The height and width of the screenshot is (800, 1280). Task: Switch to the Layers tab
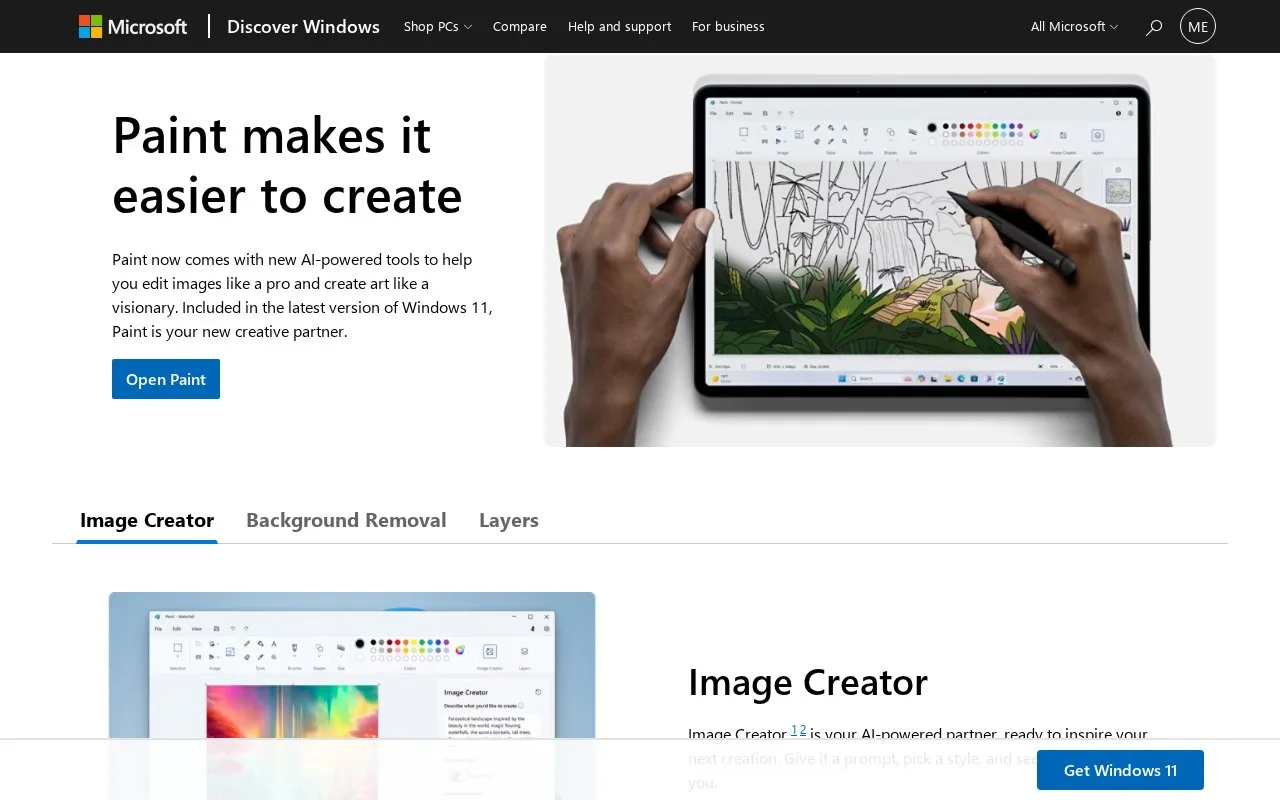pyautogui.click(x=509, y=520)
